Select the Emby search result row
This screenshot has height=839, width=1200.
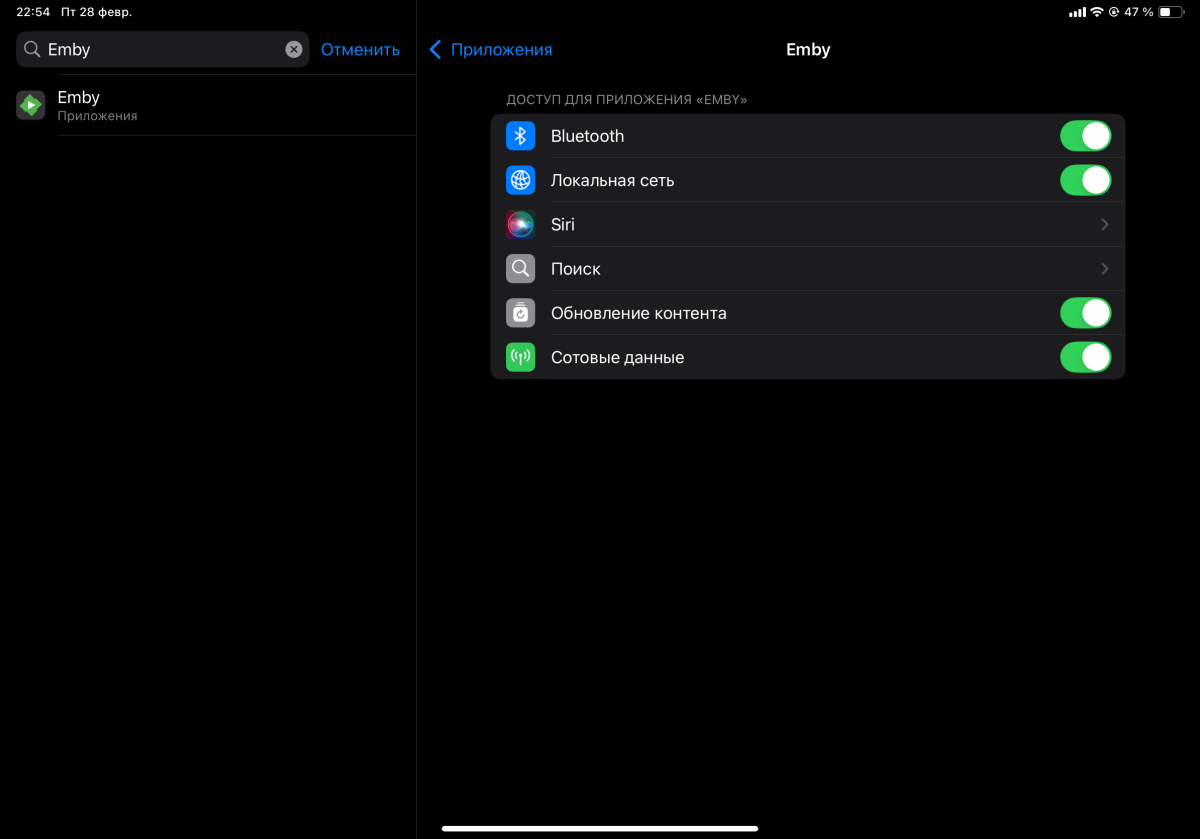point(208,105)
